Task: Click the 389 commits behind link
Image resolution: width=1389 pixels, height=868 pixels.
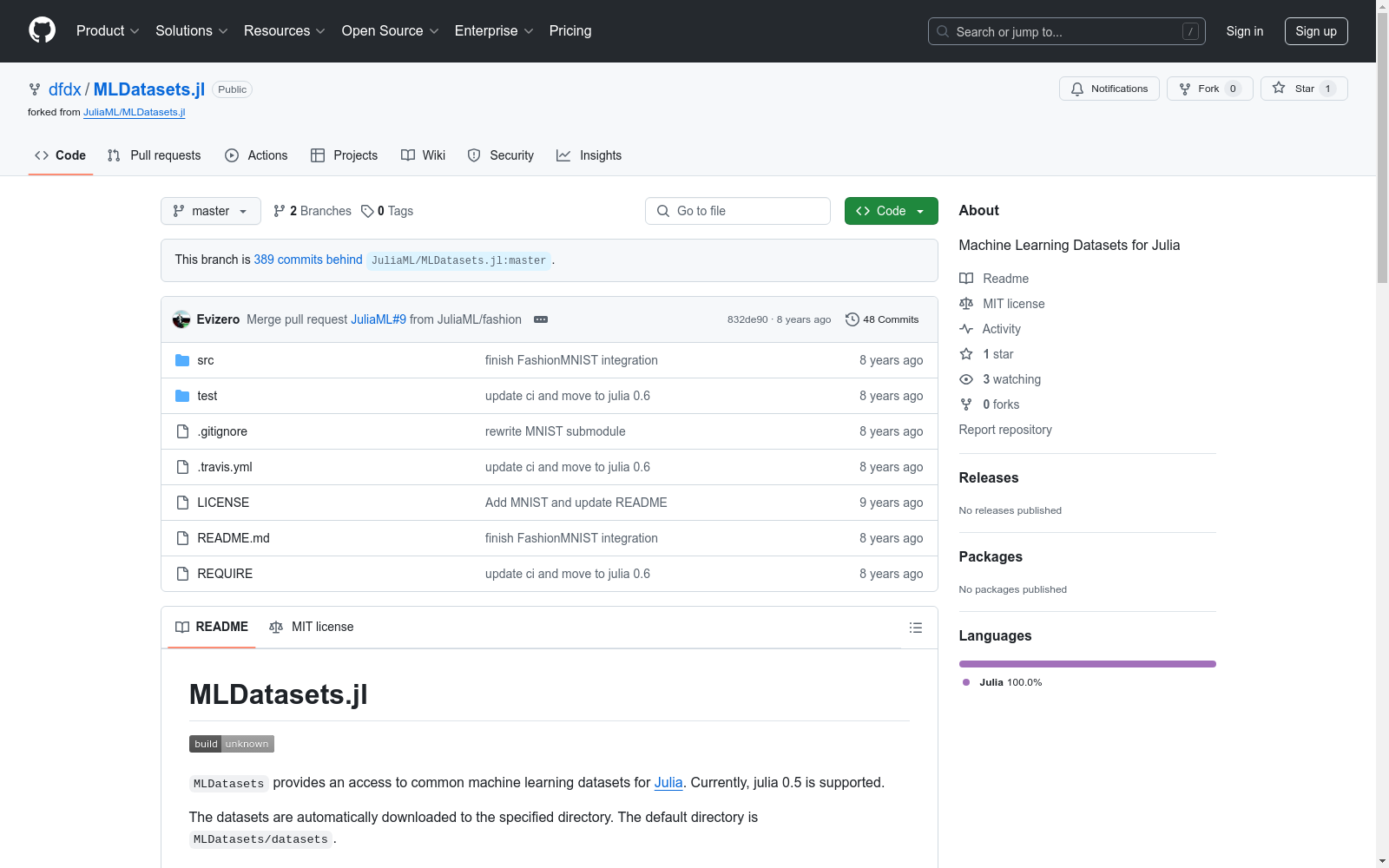Action: pos(308,260)
